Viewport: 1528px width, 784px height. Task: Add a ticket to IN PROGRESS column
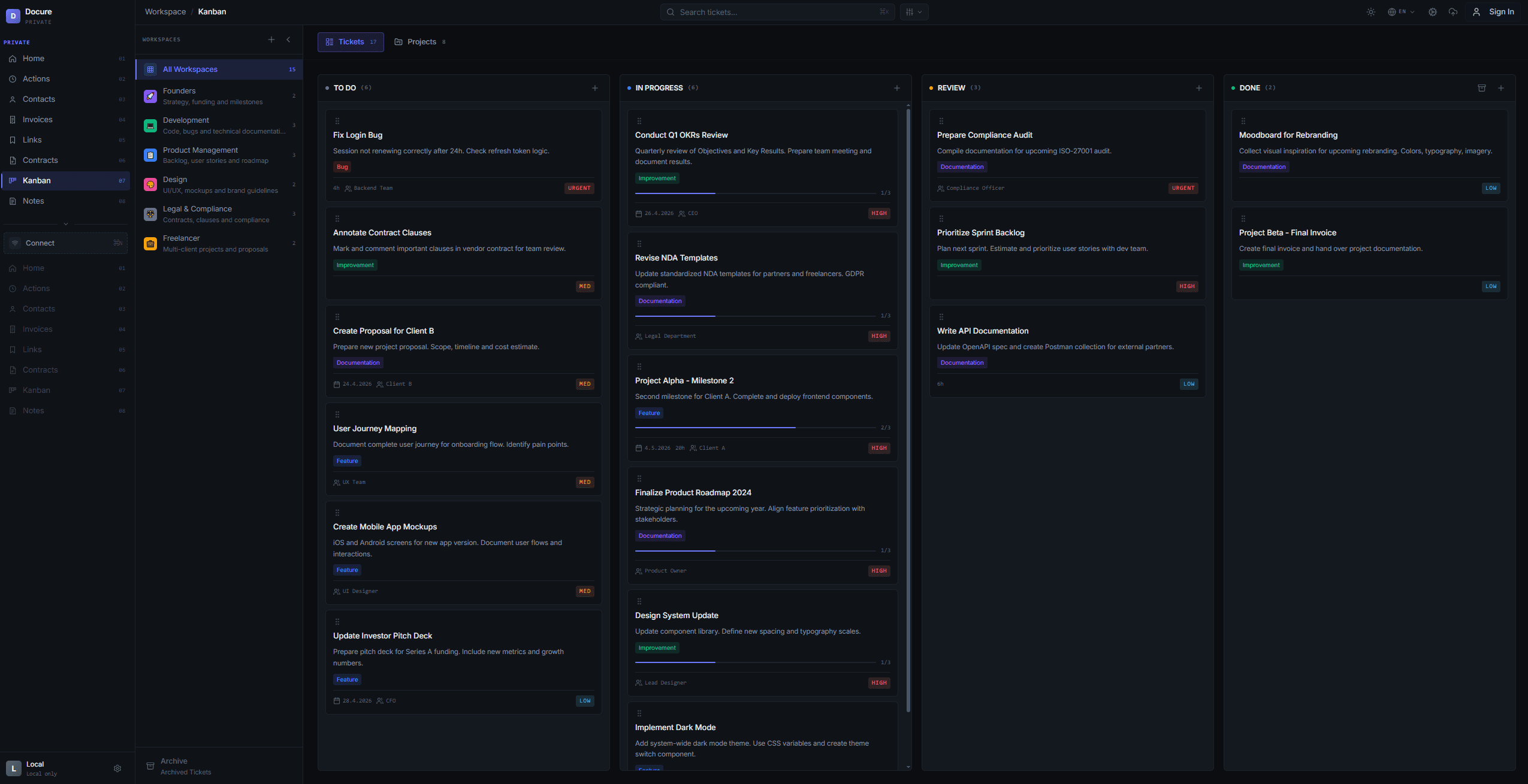[x=897, y=88]
